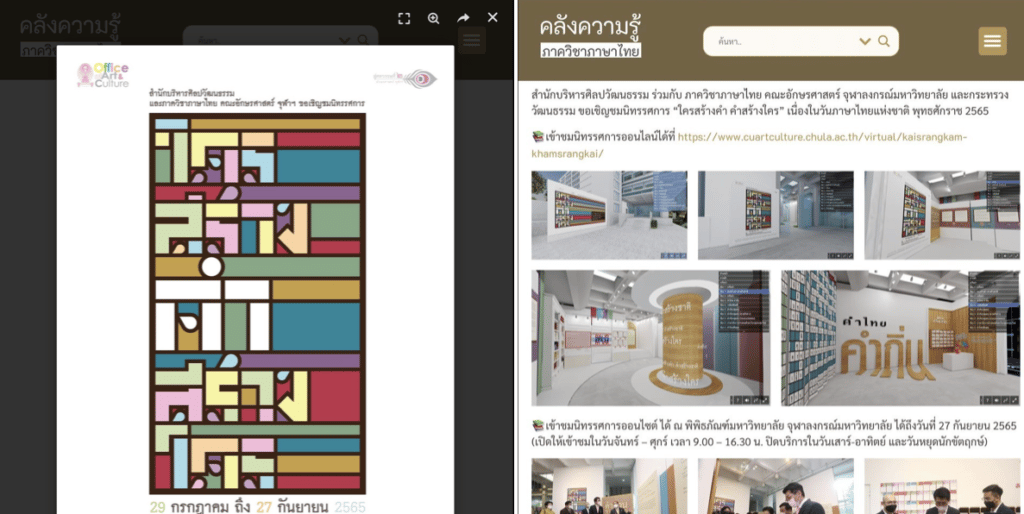Click the paragraph starting สำนักบริหารศิลปวัฒนธรรม ร่วมกับ
The height and width of the screenshot is (514, 1024).
click(771, 103)
